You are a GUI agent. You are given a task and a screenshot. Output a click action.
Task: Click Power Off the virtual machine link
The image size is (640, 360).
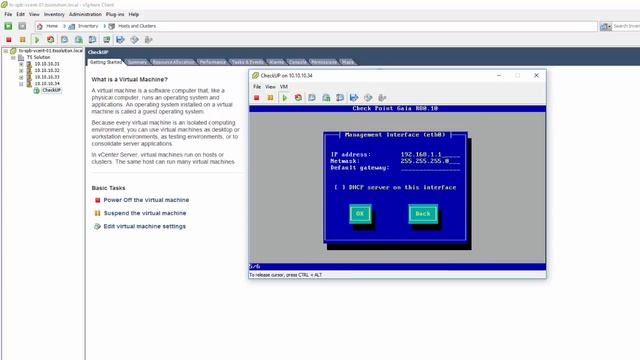(x=146, y=200)
